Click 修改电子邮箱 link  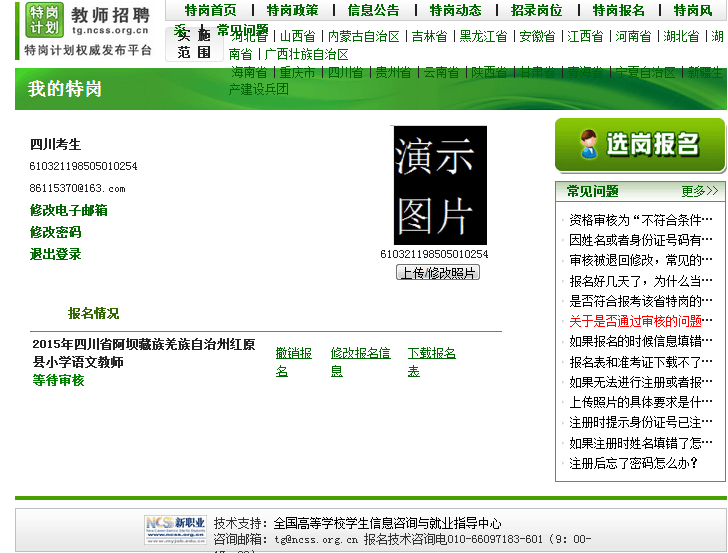click(x=69, y=210)
